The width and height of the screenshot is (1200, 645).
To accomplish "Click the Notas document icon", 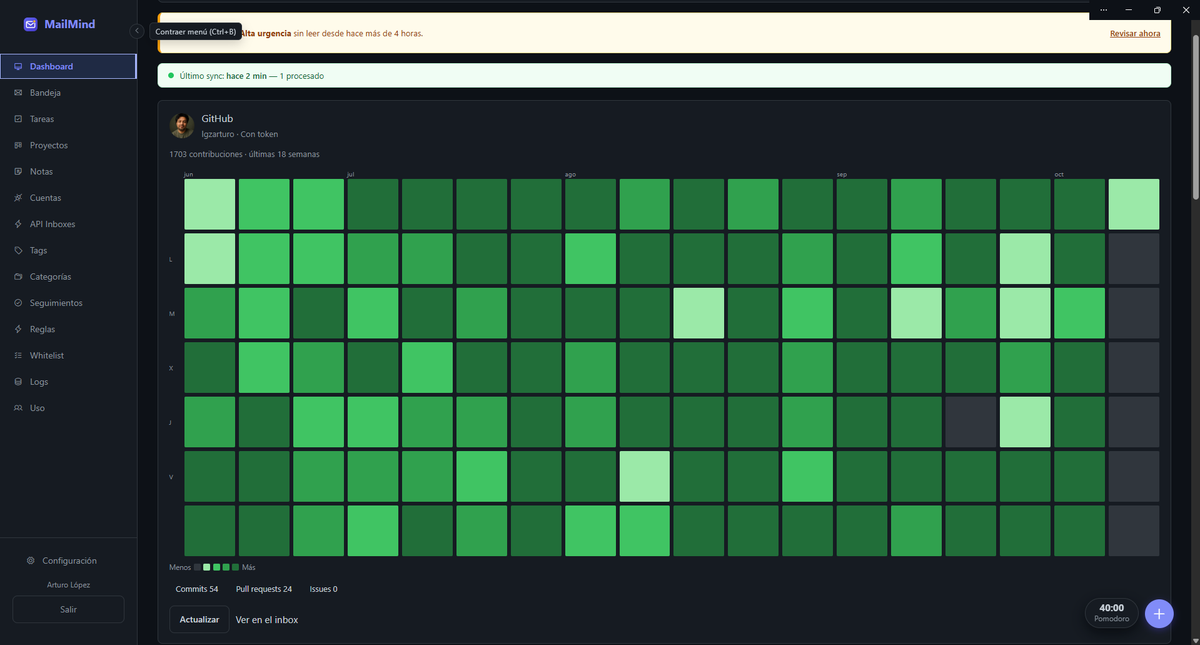I will tap(18, 172).
